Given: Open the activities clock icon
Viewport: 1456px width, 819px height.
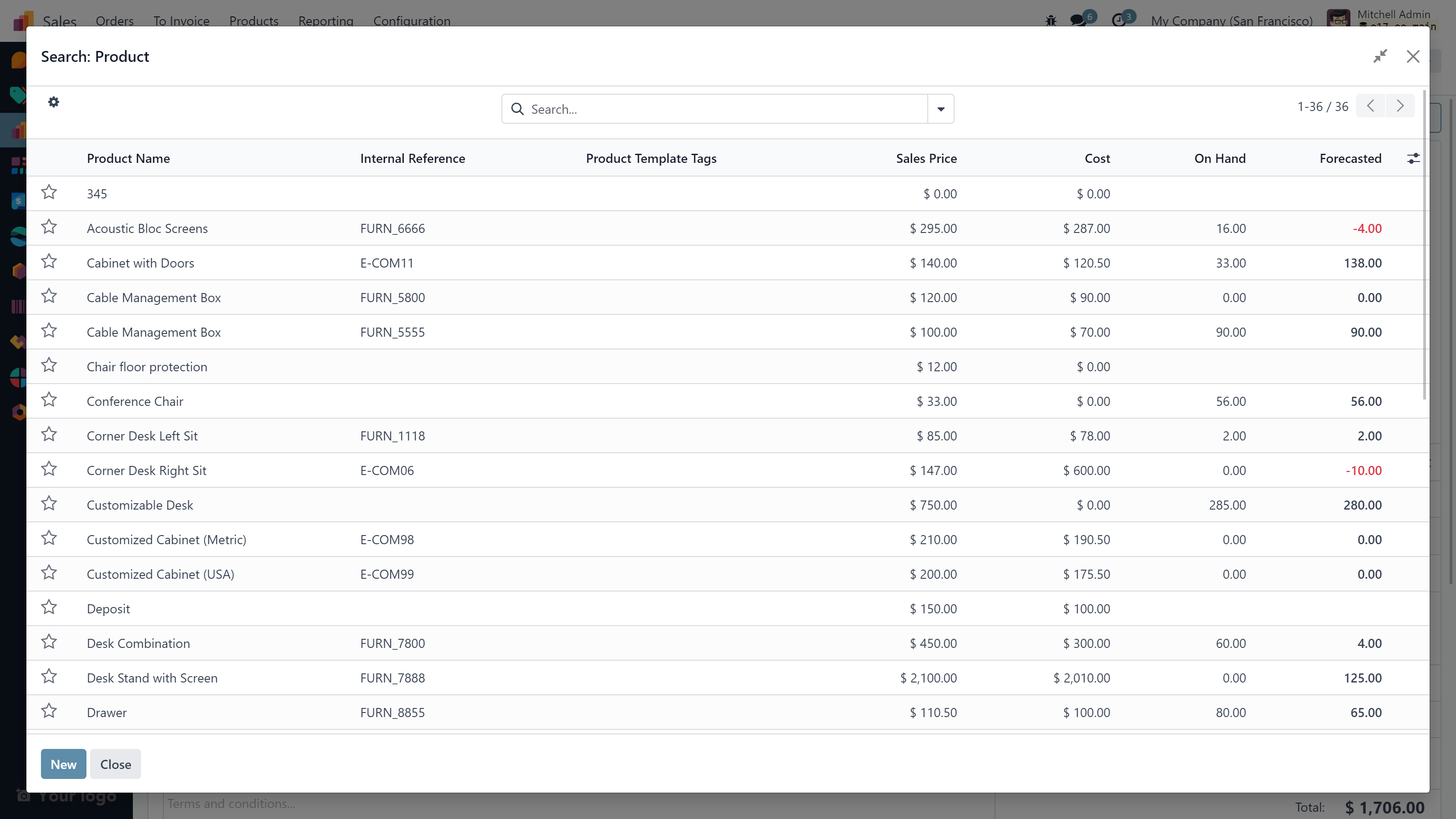Looking at the screenshot, I should (1118, 21).
